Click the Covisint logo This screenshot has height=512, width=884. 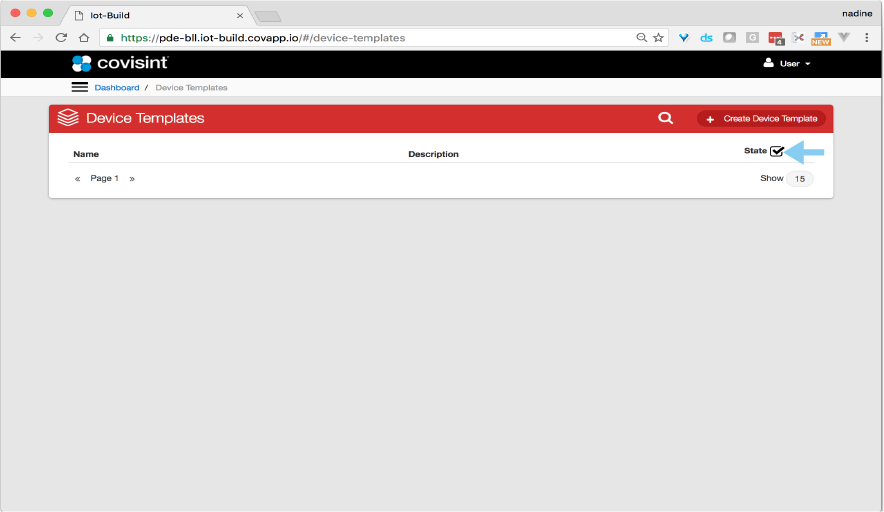[120, 63]
